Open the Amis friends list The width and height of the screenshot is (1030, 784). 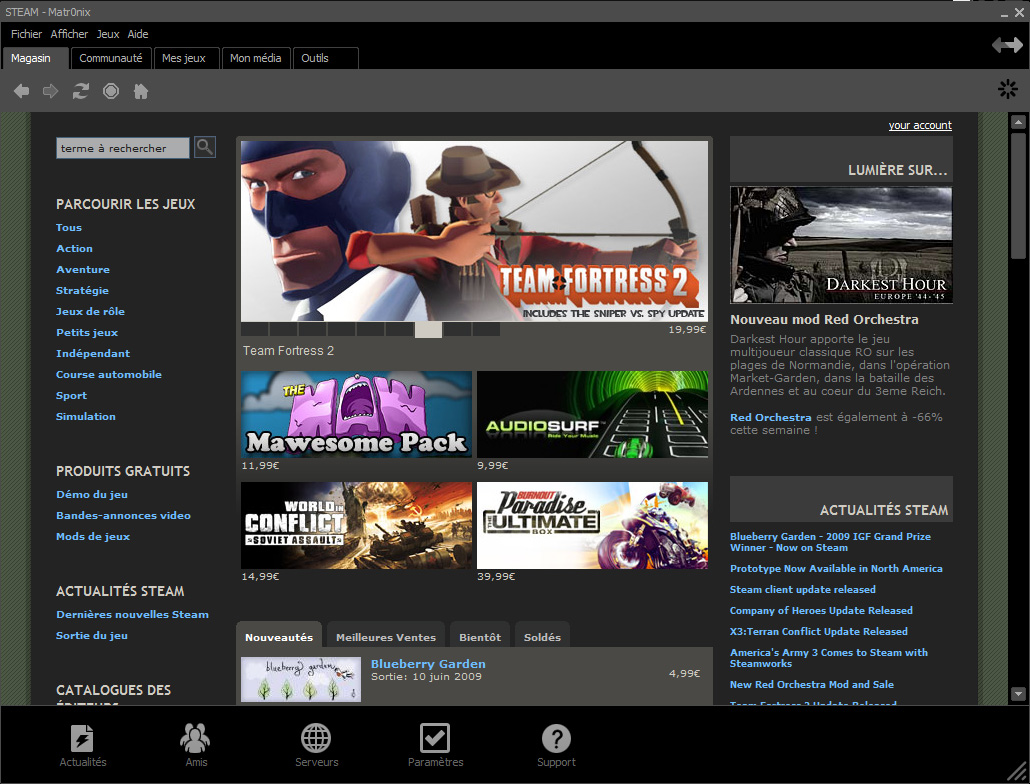pos(196,745)
